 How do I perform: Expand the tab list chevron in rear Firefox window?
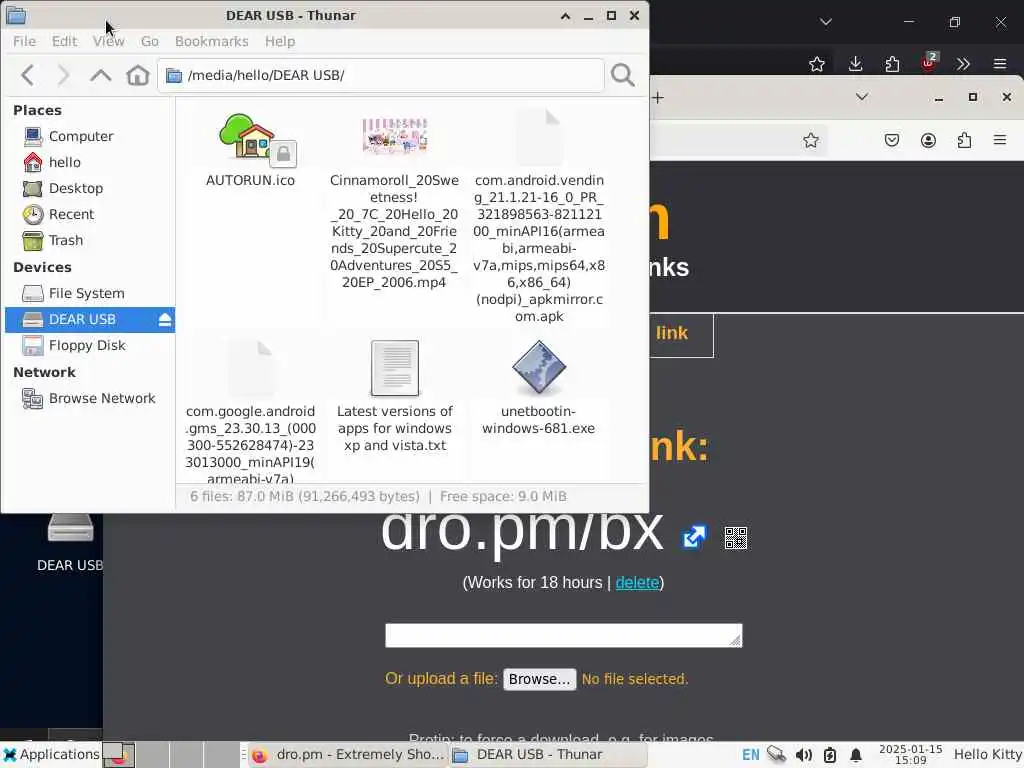[825, 22]
